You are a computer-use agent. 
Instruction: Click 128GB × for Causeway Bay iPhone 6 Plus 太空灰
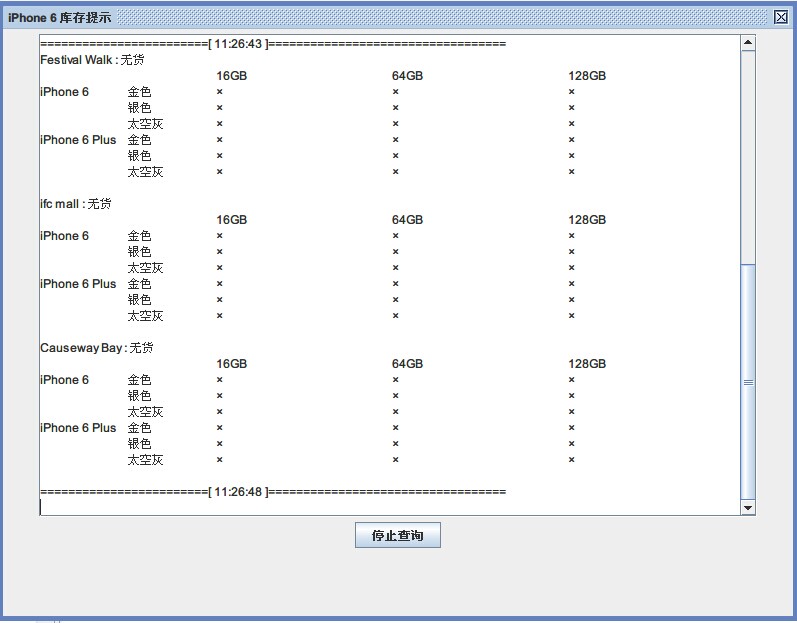[x=572, y=460]
